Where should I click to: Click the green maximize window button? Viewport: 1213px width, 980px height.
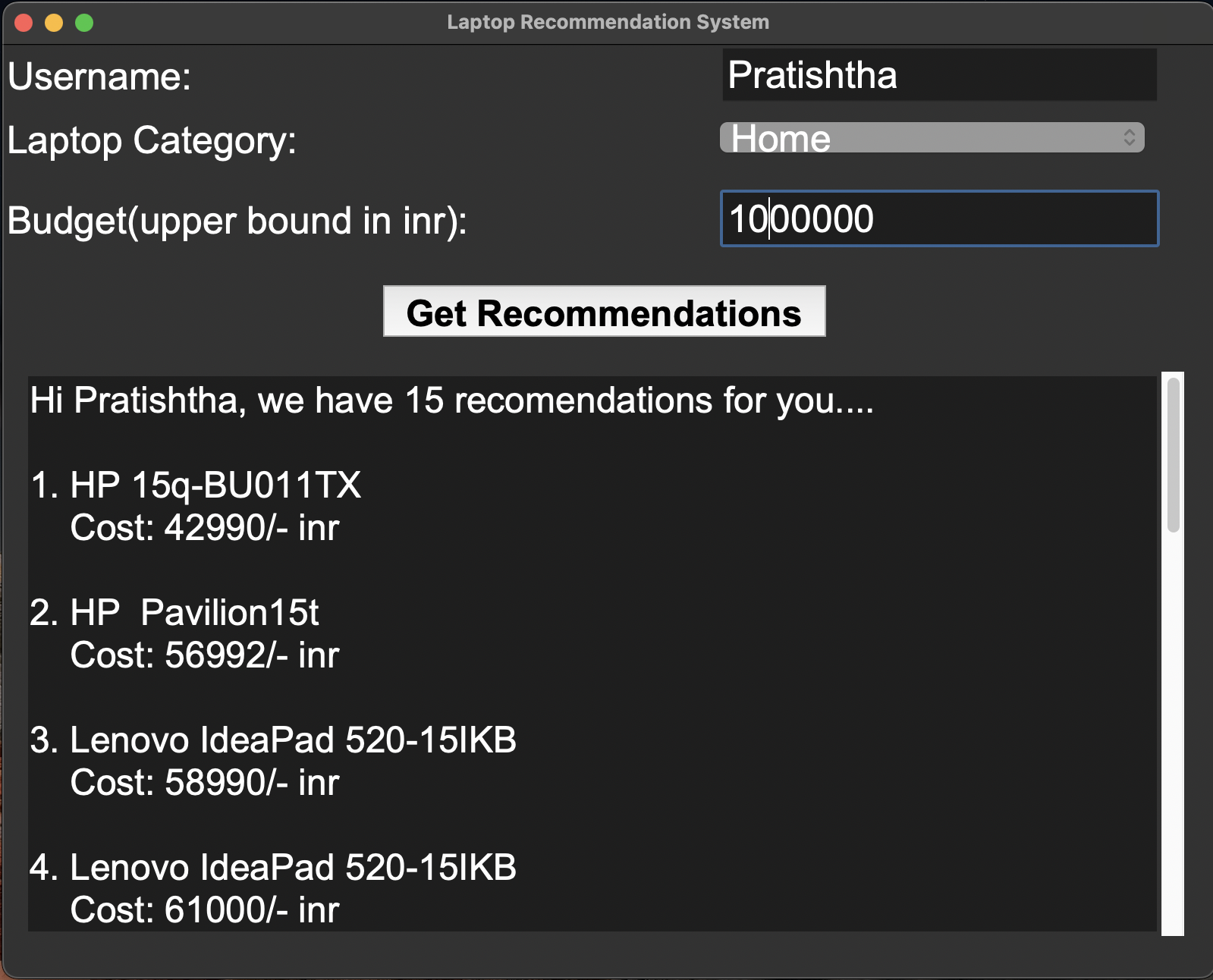click(84, 23)
